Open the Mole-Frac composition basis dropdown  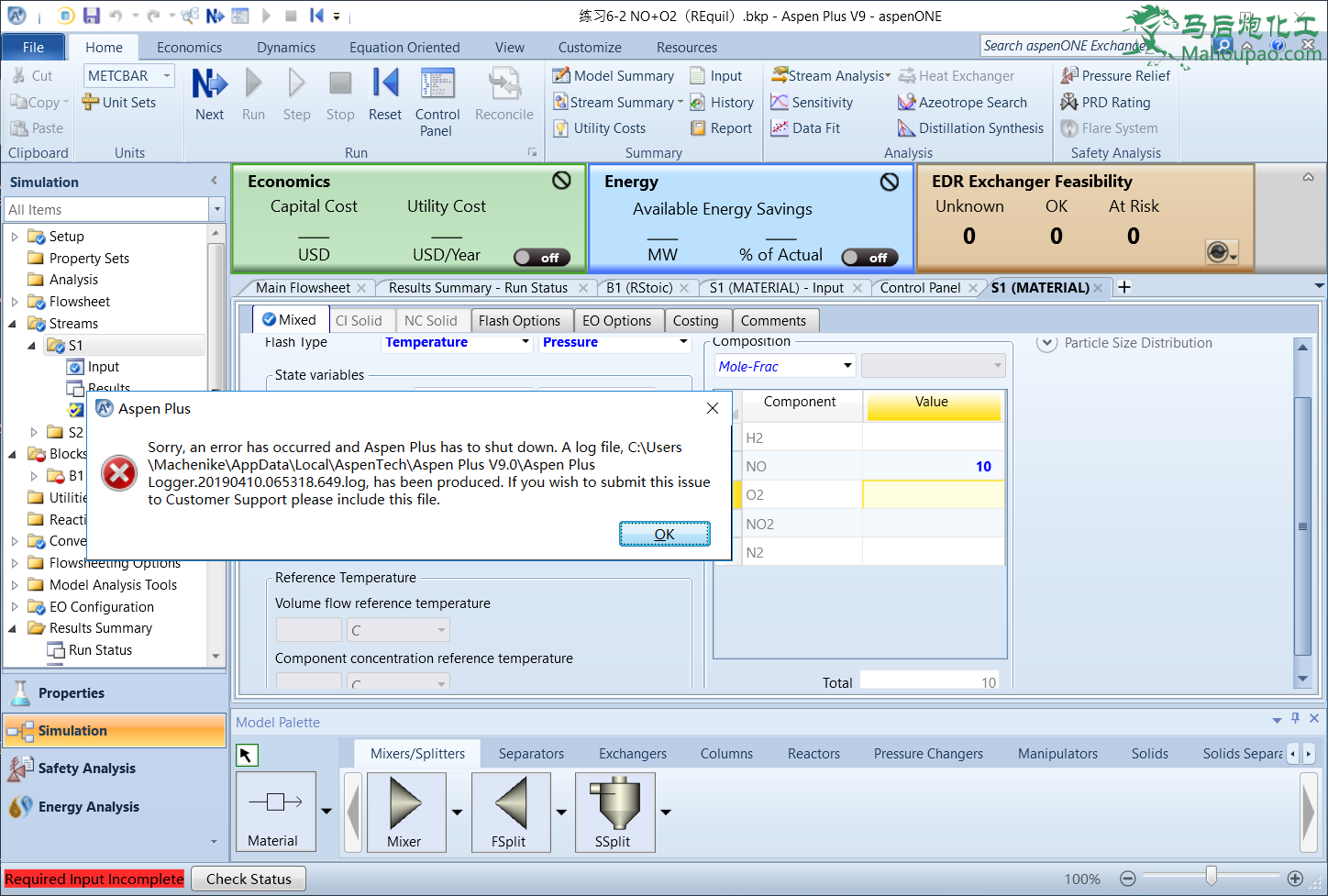[847, 366]
